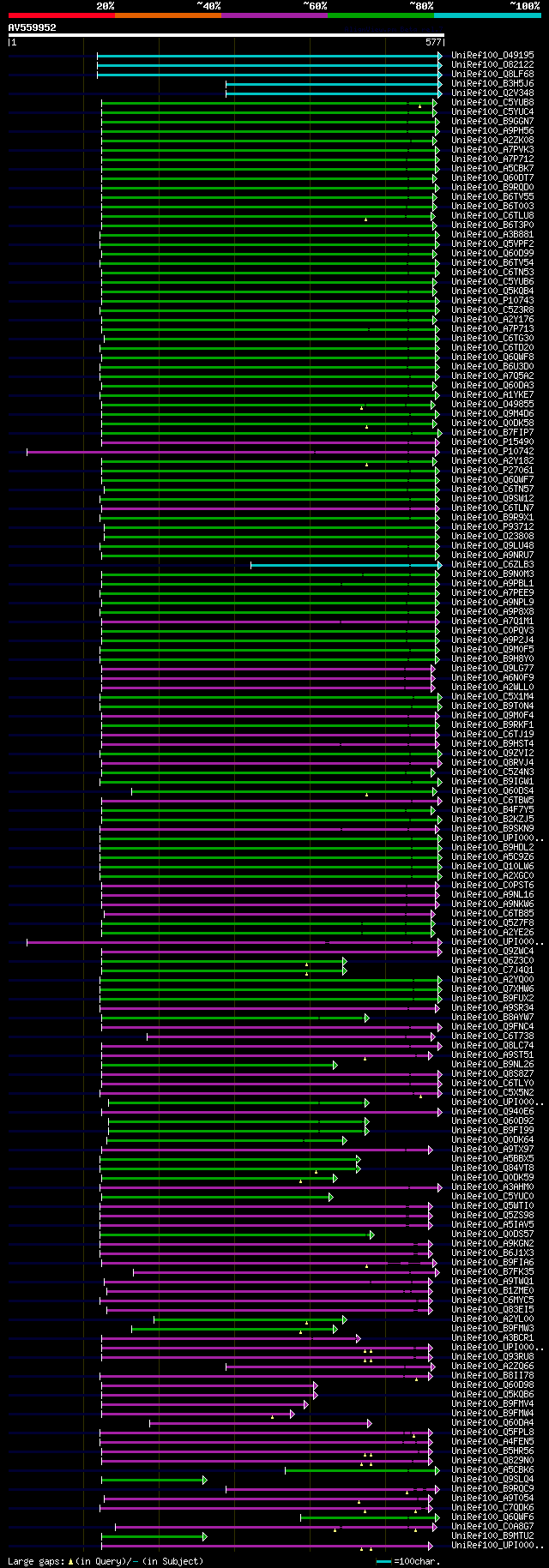Click the orange ~40% identity legend segment
Image resolution: width=549 pixels, height=1568 pixels.
click(x=168, y=15)
